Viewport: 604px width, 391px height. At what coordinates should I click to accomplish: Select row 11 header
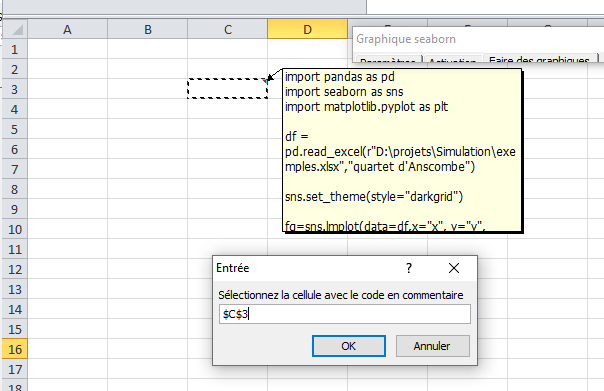15,250
